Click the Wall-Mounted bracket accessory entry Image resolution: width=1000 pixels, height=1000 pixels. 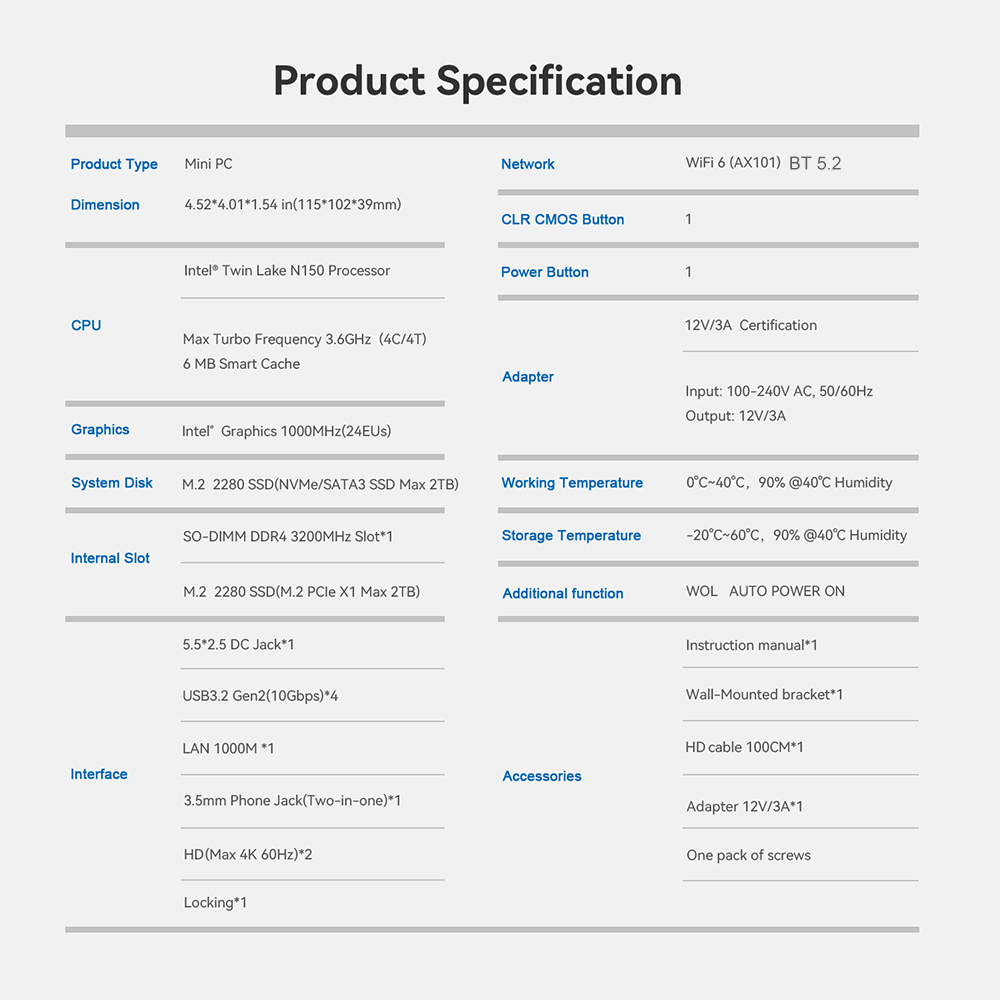[764, 695]
